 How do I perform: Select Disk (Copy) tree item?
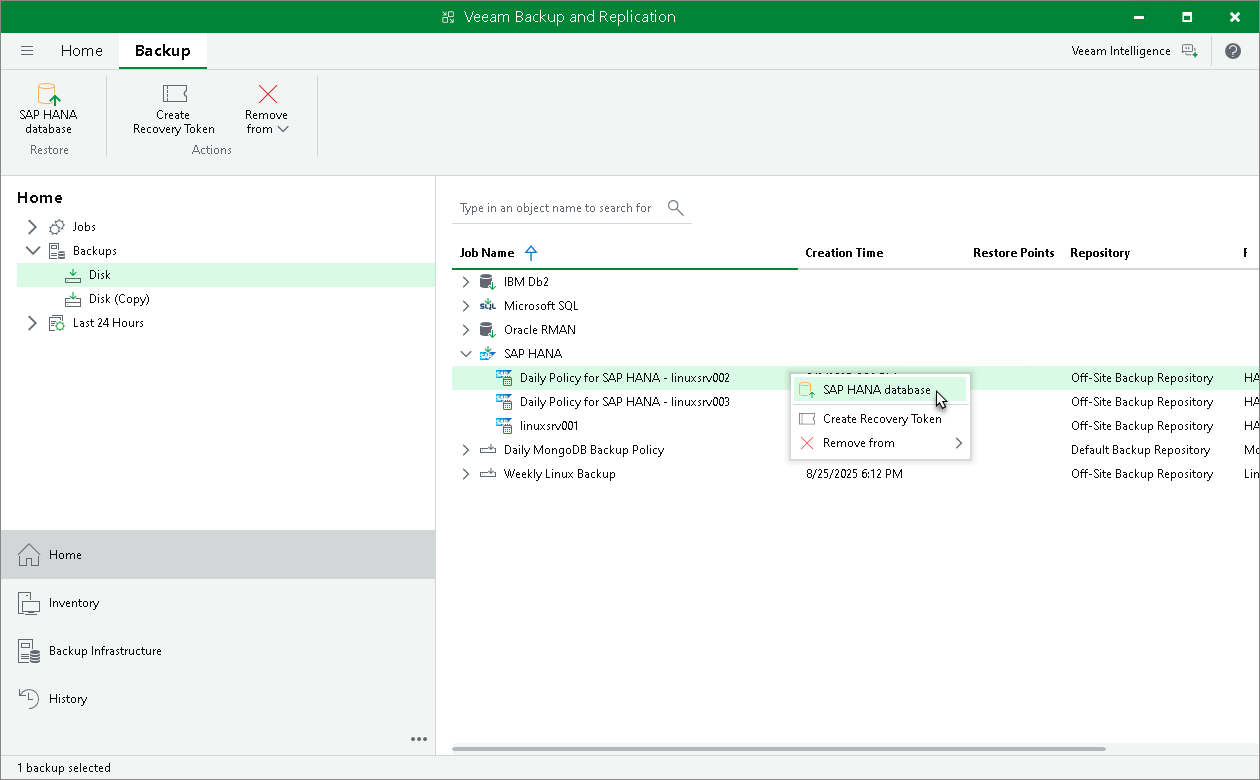(x=119, y=299)
